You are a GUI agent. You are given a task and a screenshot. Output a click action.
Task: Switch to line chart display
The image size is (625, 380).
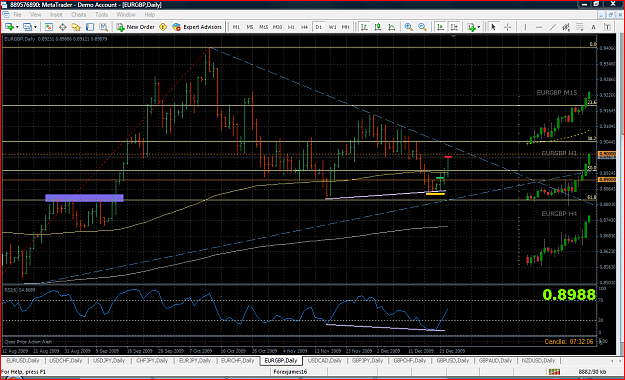pos(392,27)
